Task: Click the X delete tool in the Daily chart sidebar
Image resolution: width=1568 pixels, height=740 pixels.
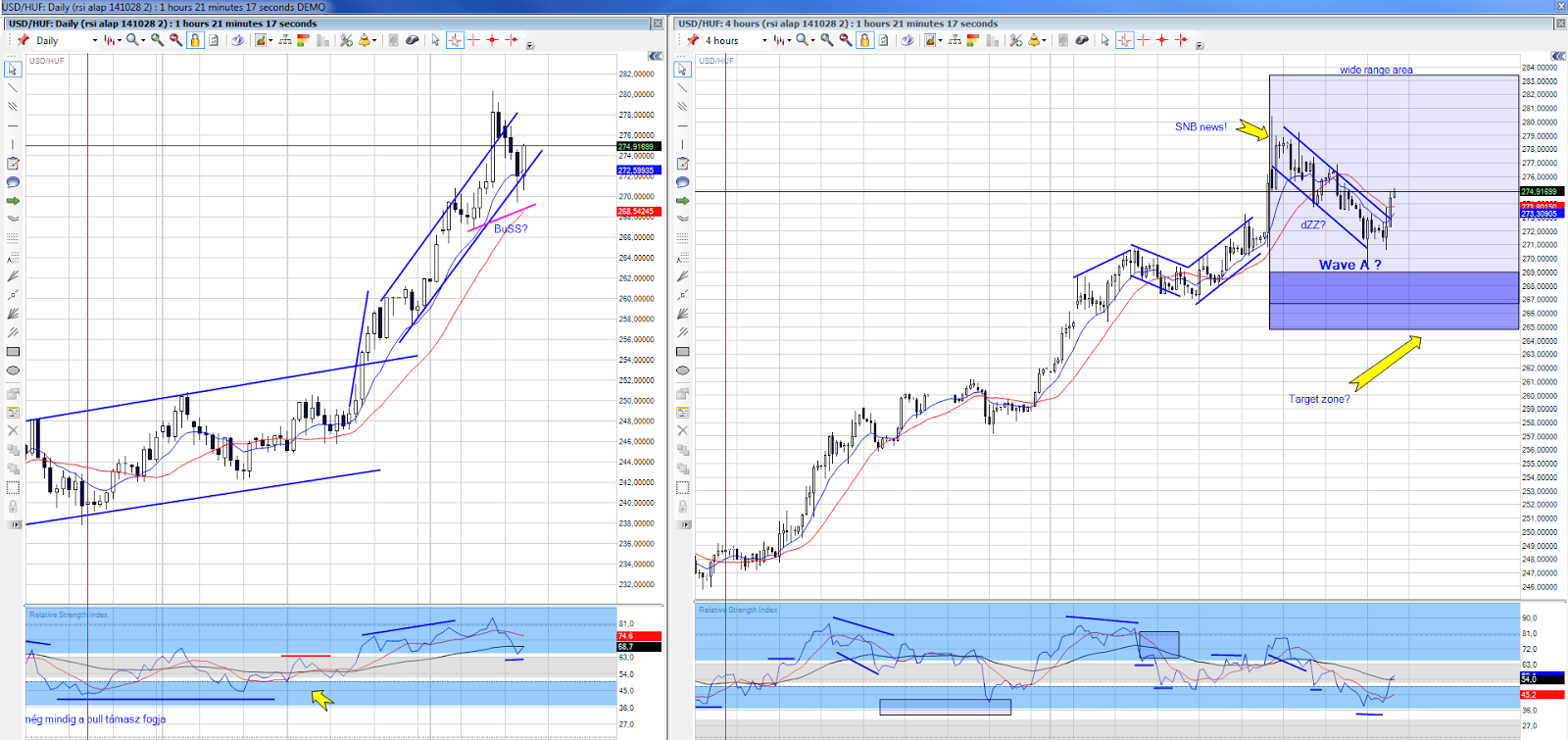Action: 13,430
